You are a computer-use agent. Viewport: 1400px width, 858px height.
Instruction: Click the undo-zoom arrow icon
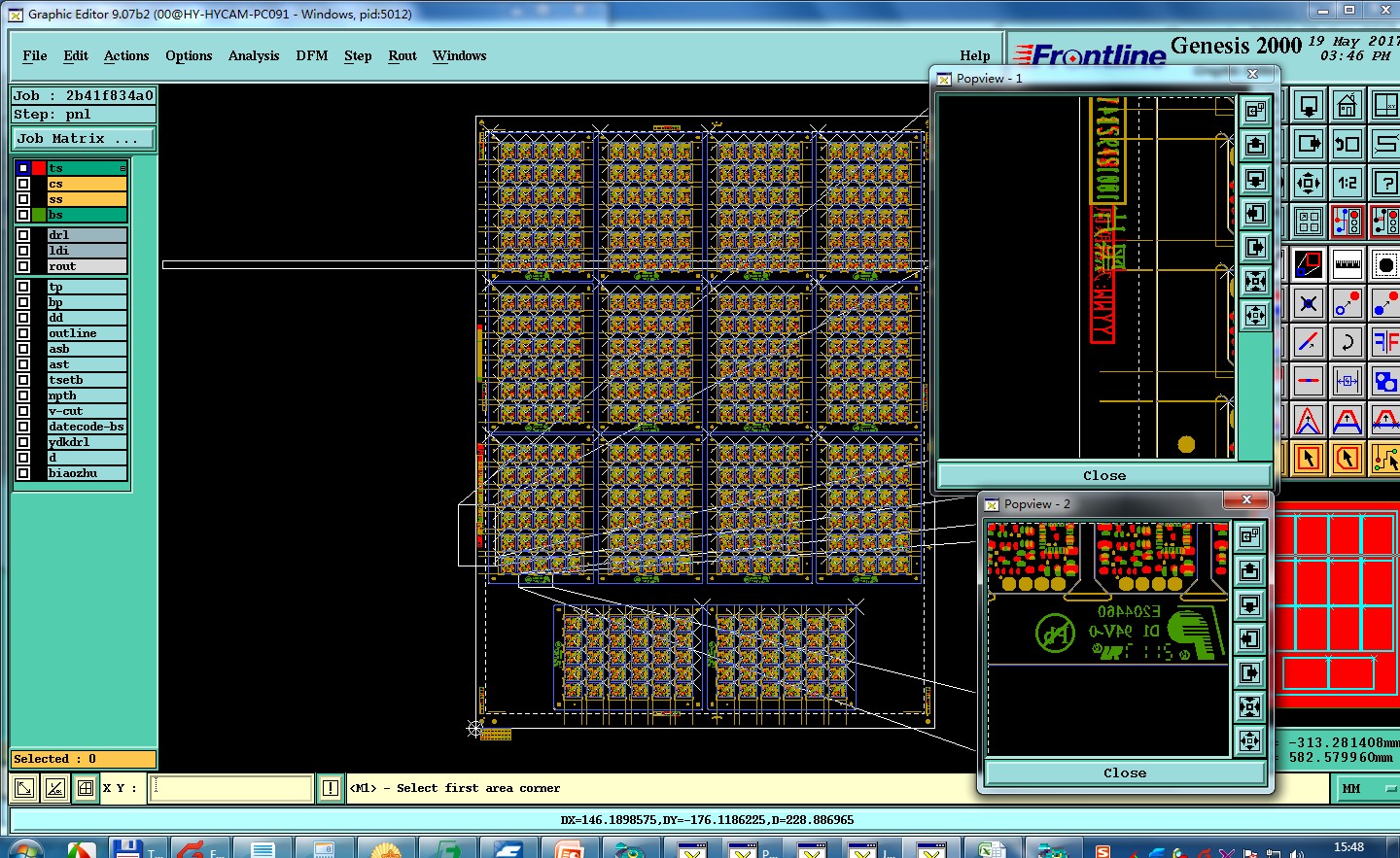[1347, 144]
